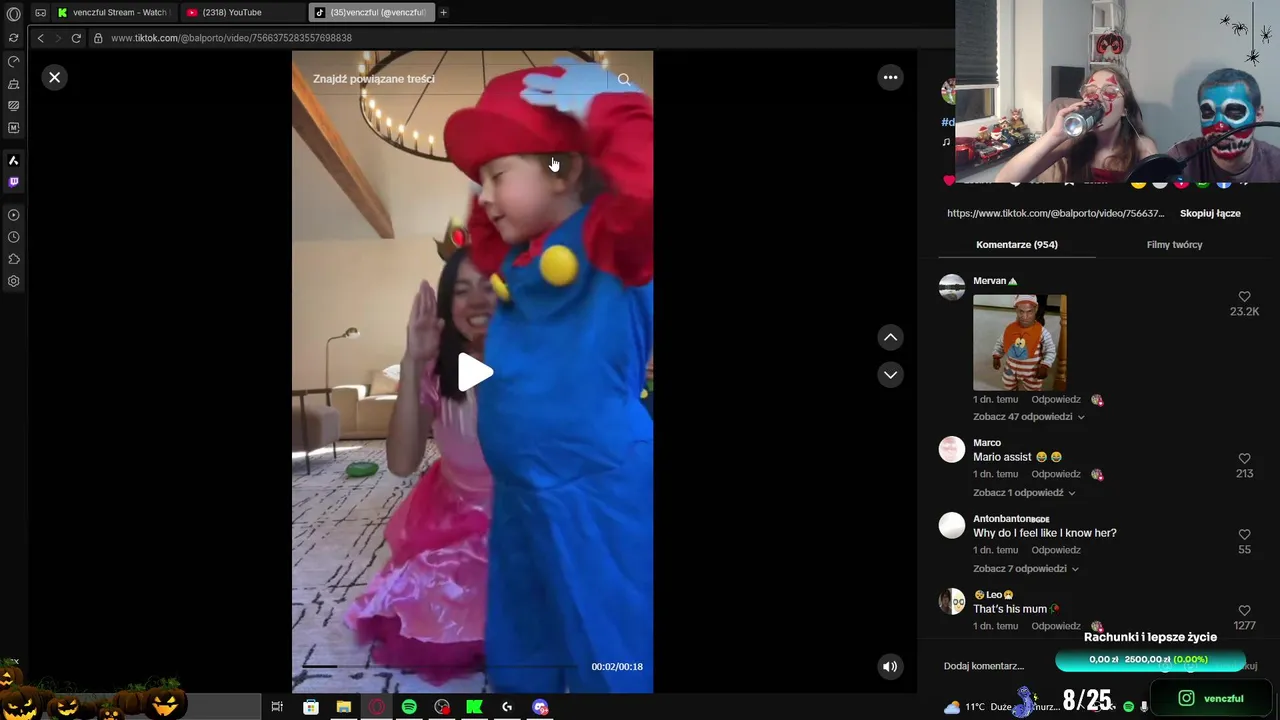Image resolution: width=1280 pixels, height=720 pixels.
Task: Expand 'Zobacz 1 odpowiedź' replies
Action: 1024,493
